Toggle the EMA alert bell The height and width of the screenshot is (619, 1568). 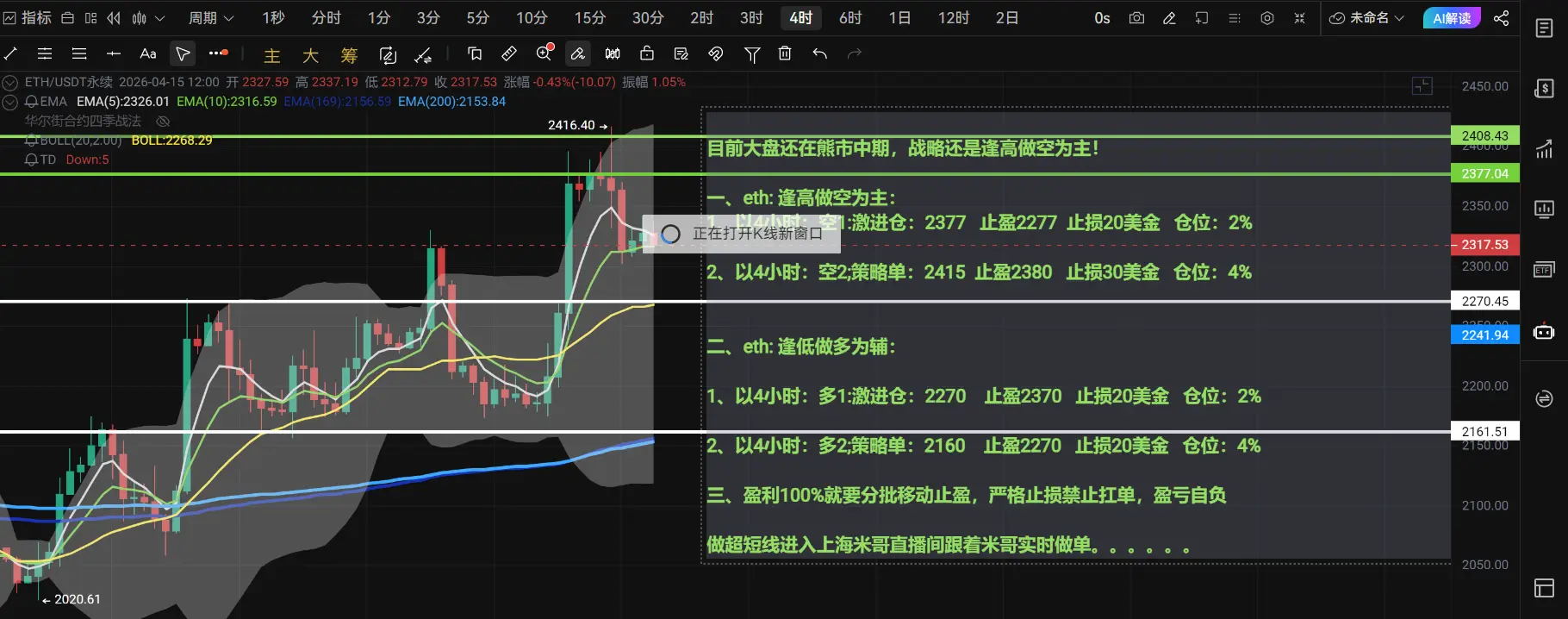[32, 102]
